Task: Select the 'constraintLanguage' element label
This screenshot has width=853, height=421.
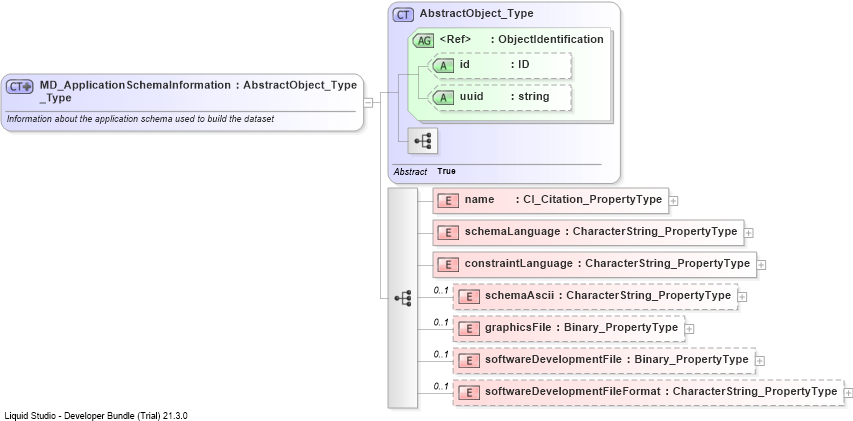Action: point(518,264)
